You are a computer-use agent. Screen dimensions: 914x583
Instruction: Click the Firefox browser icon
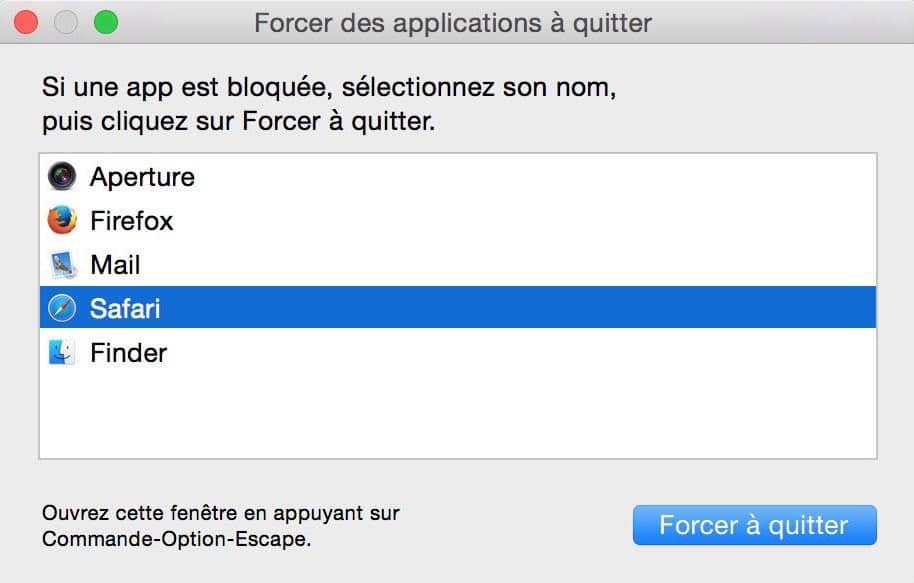(62, 220)
